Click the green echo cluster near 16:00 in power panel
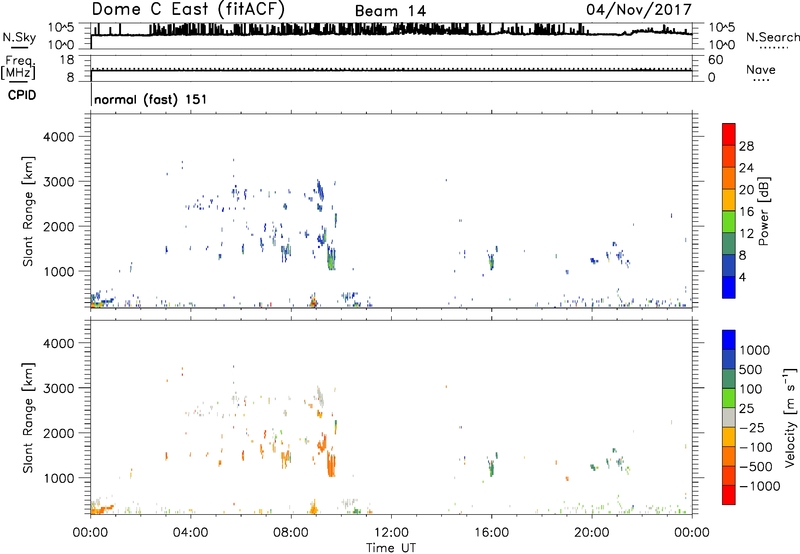 (x=492, y=262)
